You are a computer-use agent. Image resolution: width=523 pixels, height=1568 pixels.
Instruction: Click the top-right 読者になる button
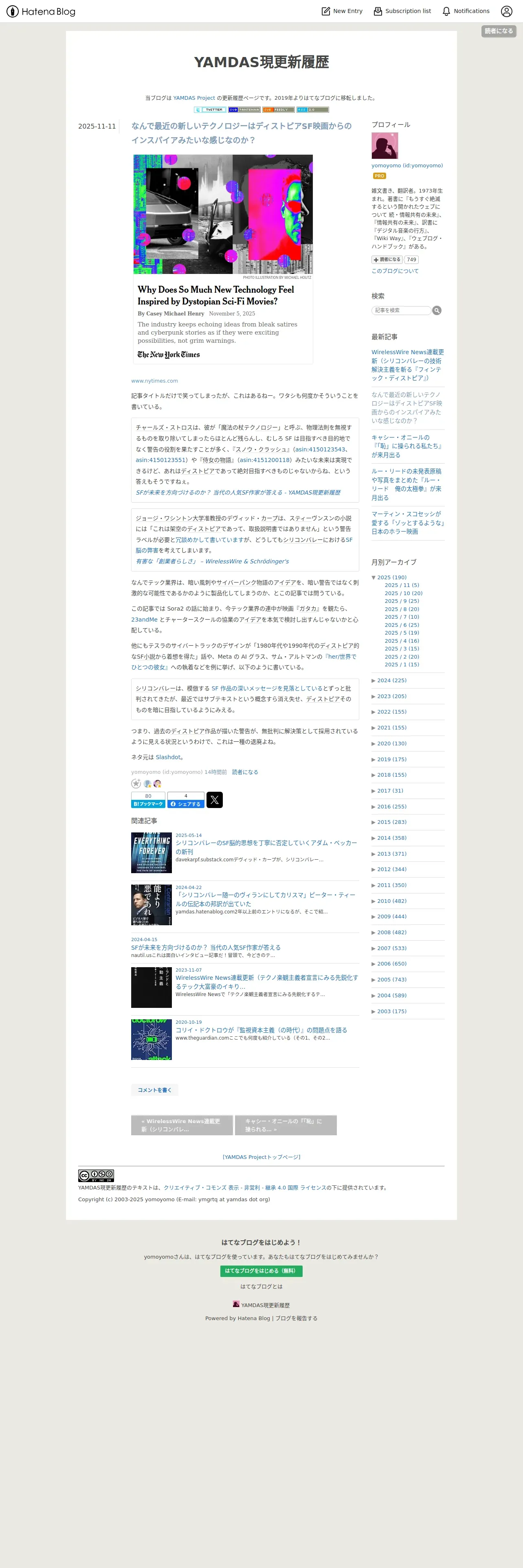coord(499,31)
